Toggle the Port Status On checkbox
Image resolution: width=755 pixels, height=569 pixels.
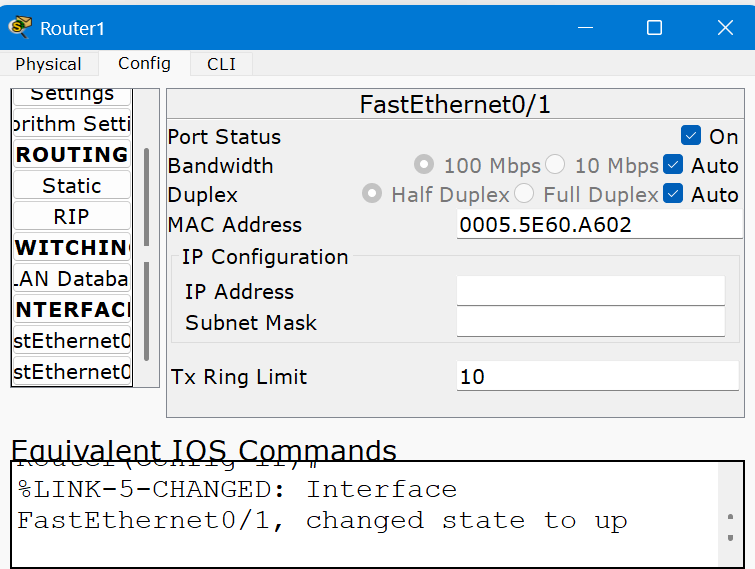(x=691, y=136)
